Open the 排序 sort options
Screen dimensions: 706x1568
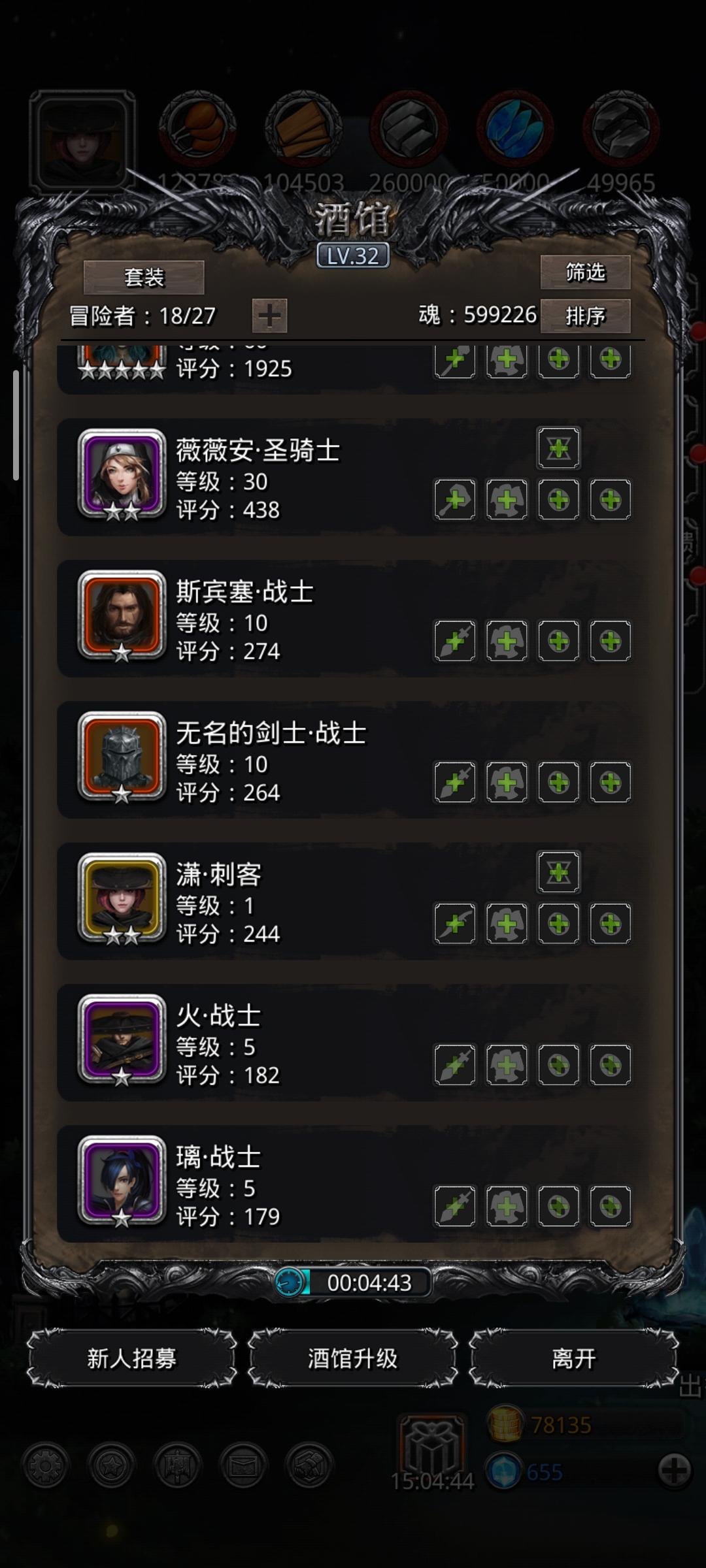pos(585,316)
